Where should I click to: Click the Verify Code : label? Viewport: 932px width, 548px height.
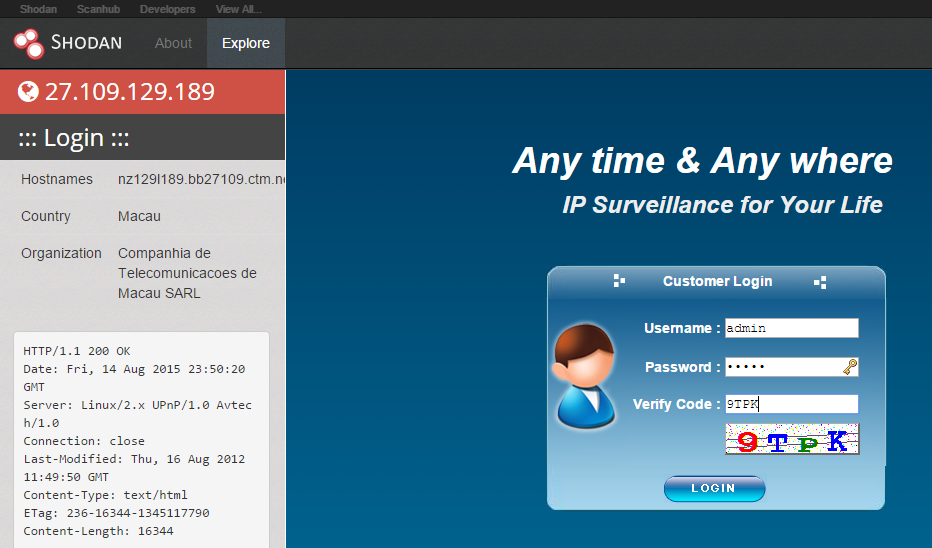(x=676, y=404)
